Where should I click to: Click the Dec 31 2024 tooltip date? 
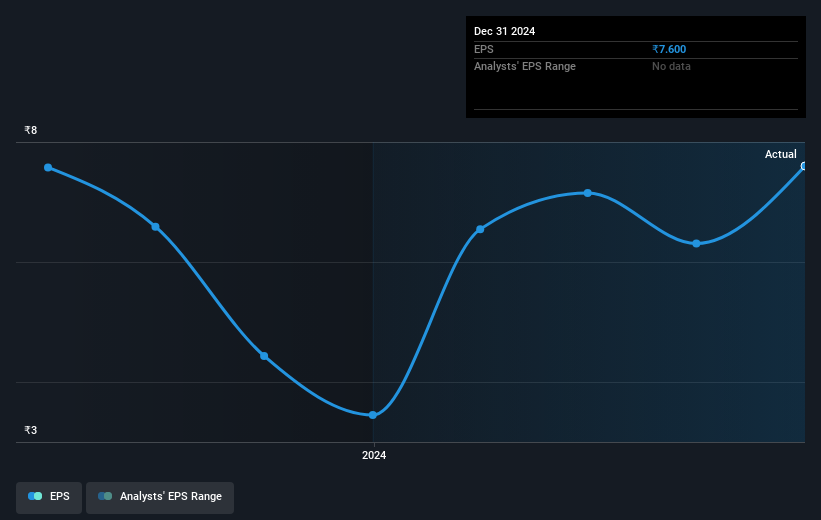click(x=504, y=31)
